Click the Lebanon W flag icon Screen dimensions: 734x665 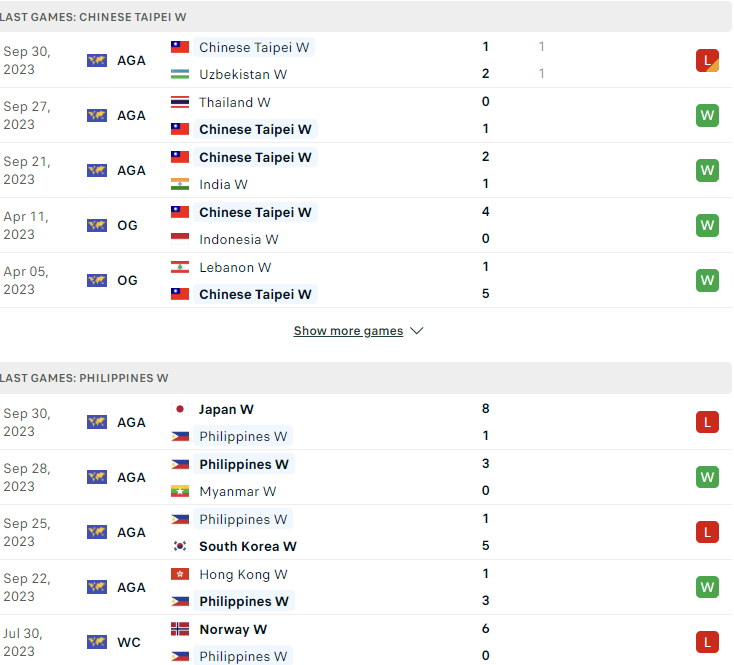(180, 267)
